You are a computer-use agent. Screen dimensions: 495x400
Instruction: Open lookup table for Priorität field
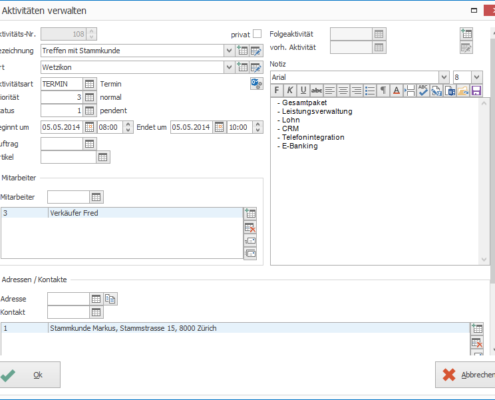(89, 97)
